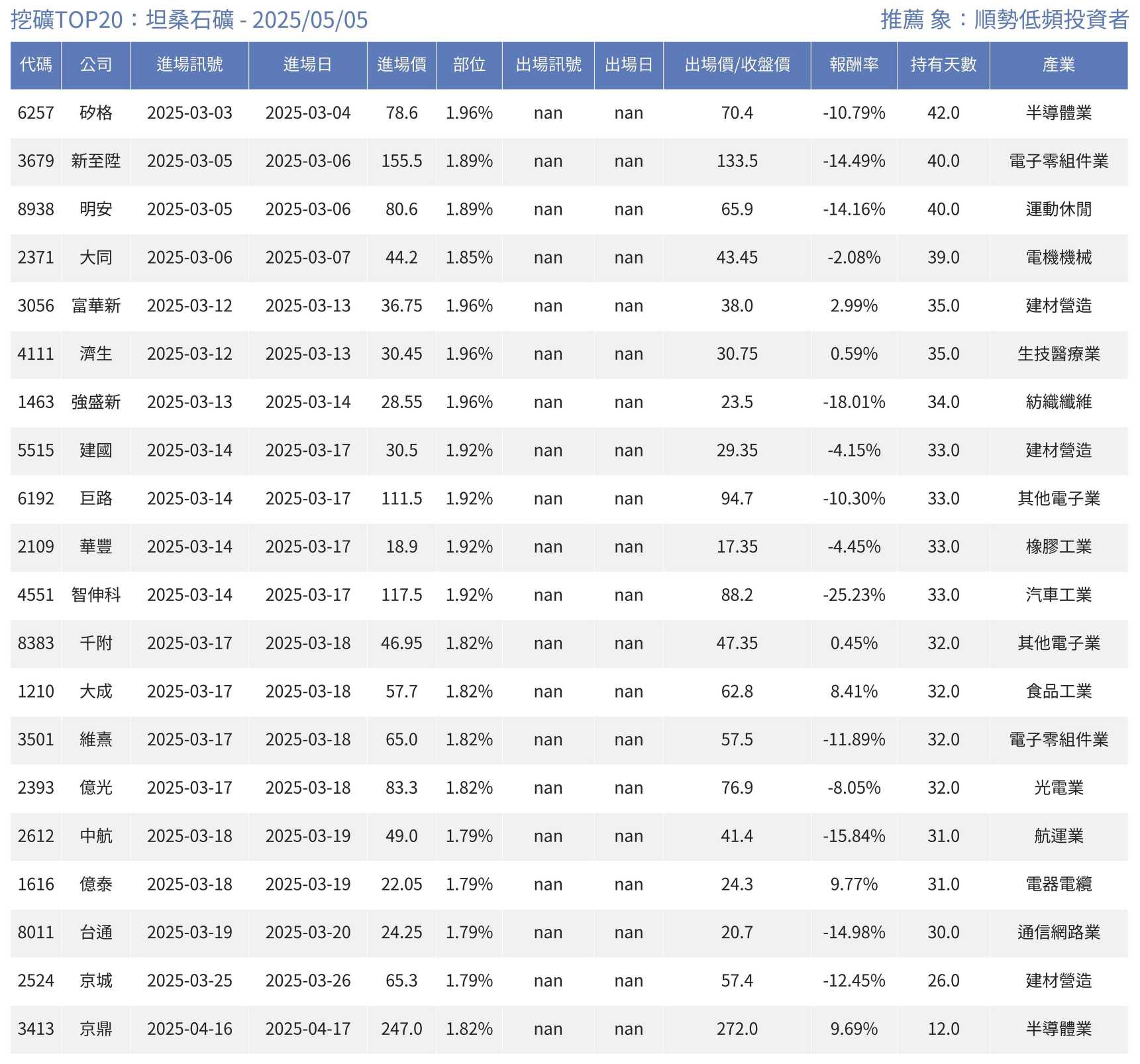The width and height of the screenshot is (1140, 1064).
Task: Click return rate -10.79%
Action: click(x=855, y=113)
